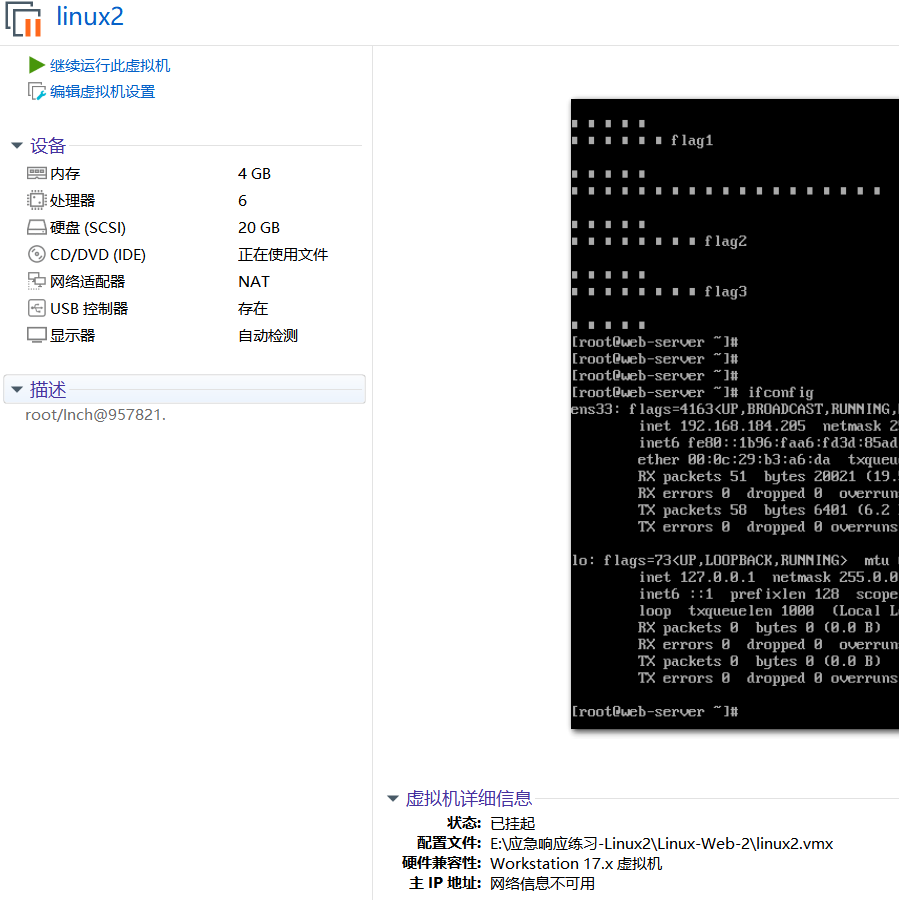The height and width of the screenshot is (900, 899).
Task: Collapse the 描述 description section
Action: (x=17, y=389)
